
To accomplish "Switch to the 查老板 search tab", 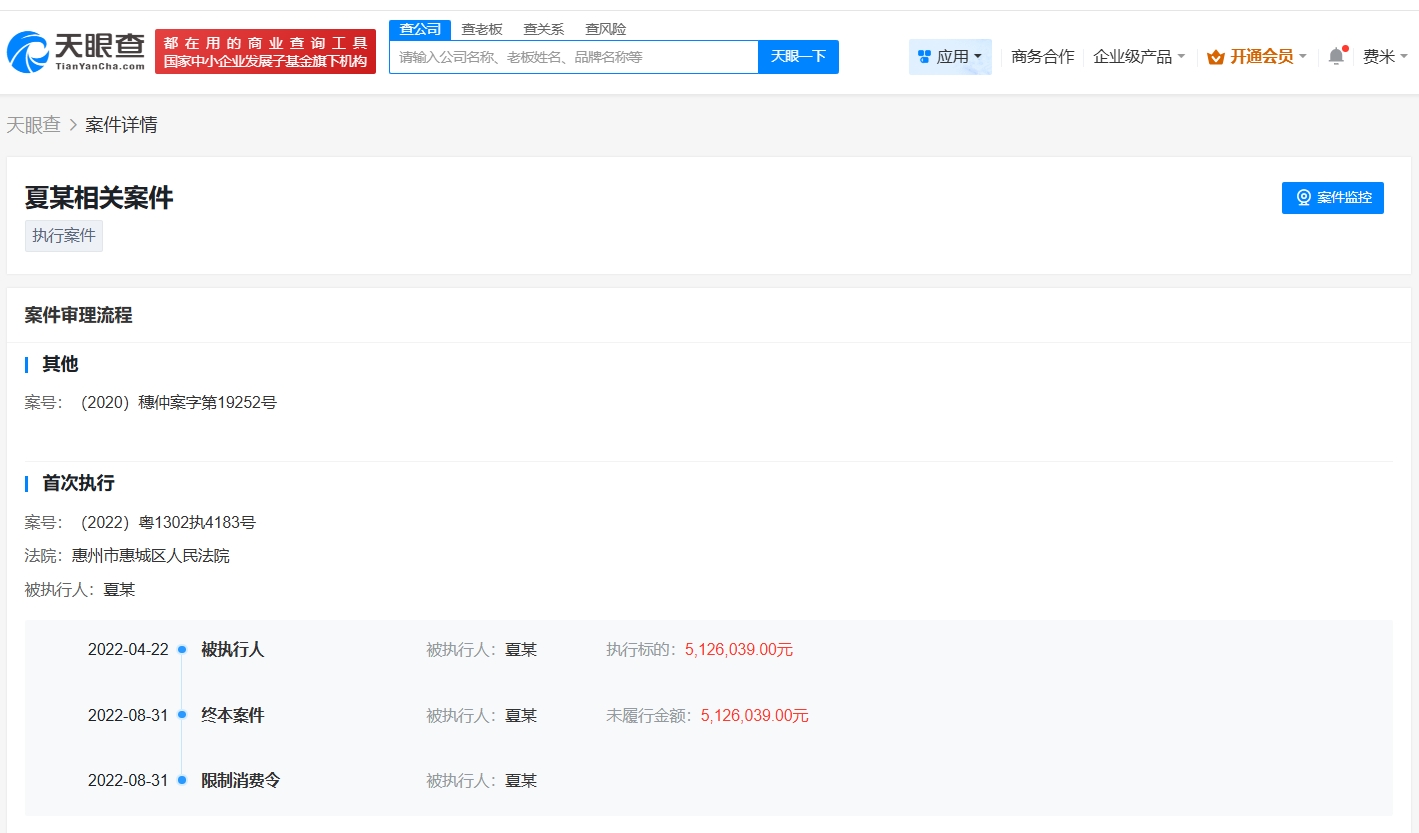I will coord(482,29).
